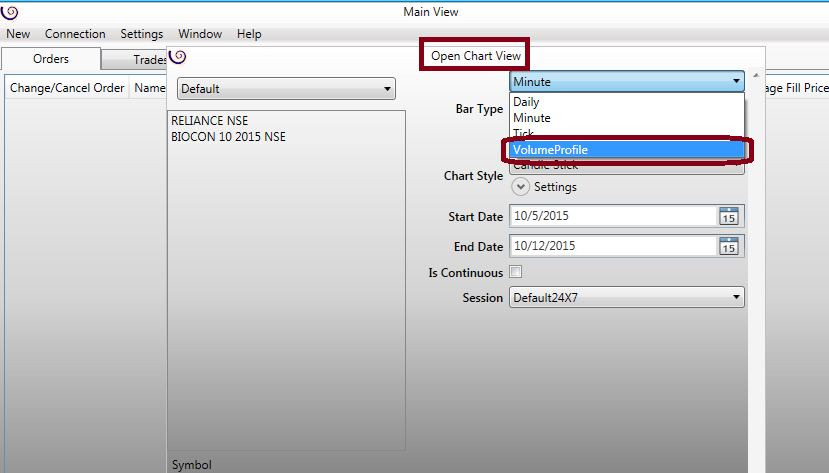Click the spiral logo in Main View title bar
The image size is (829, 473).
click(10, 12)
